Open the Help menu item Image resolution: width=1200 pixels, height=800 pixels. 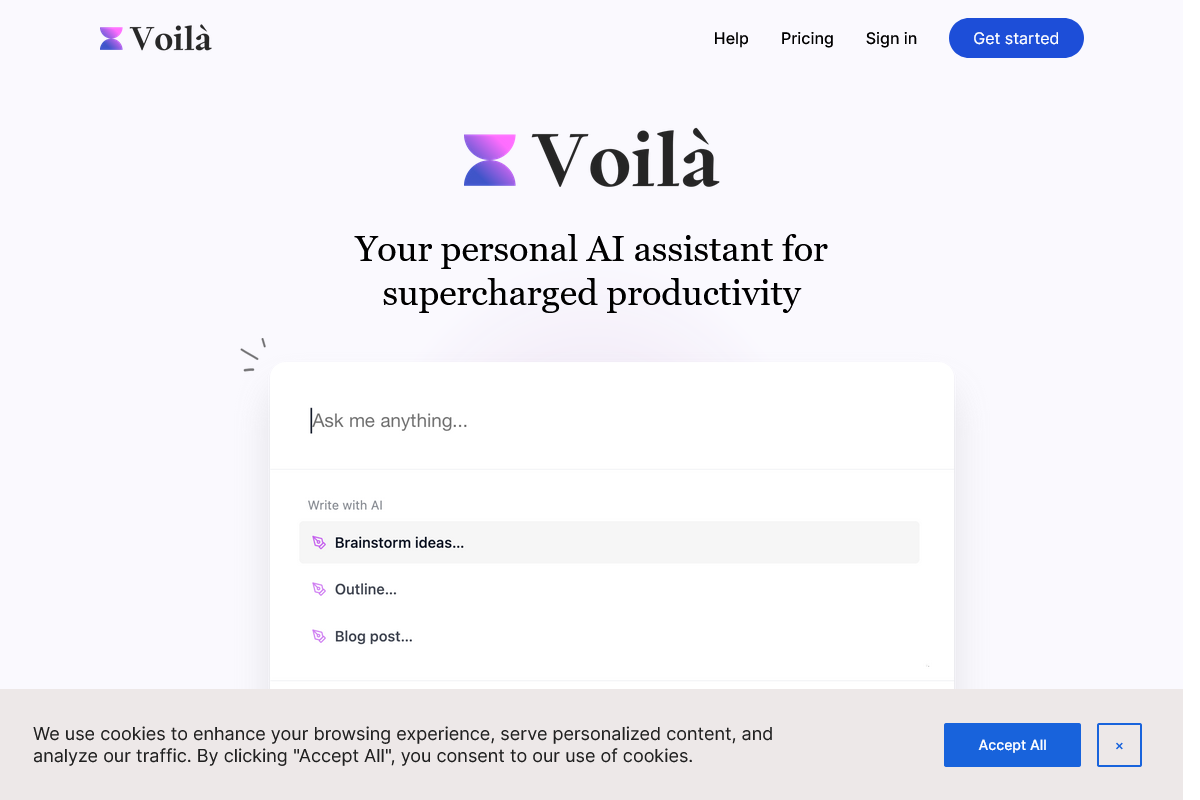pos(731,38)
